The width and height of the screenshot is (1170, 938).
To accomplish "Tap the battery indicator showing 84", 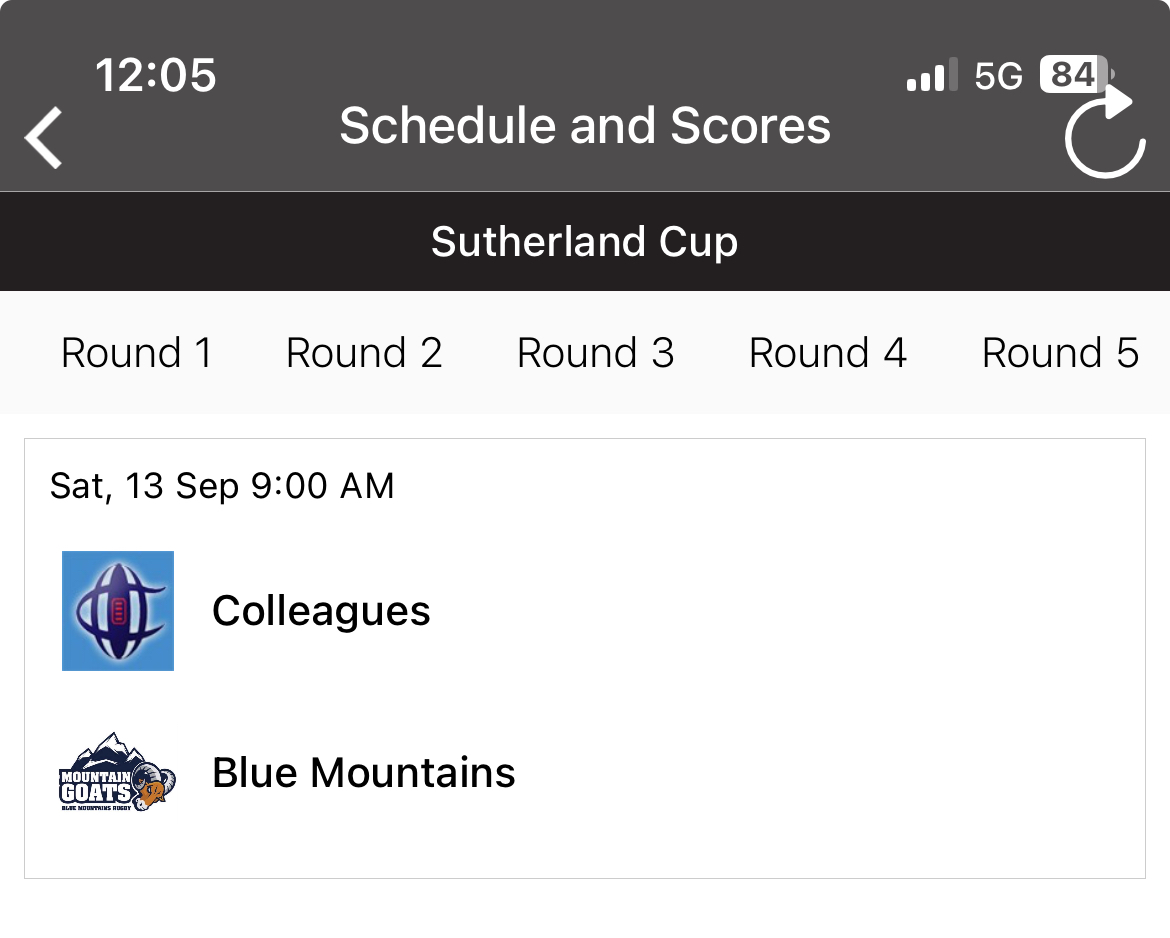I will (x=1077, y=75).
